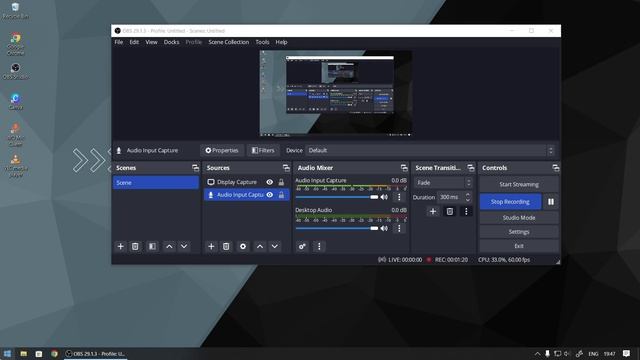Click the Start Streaming button
The image size is (640, 360).
[x=519, y=184]
